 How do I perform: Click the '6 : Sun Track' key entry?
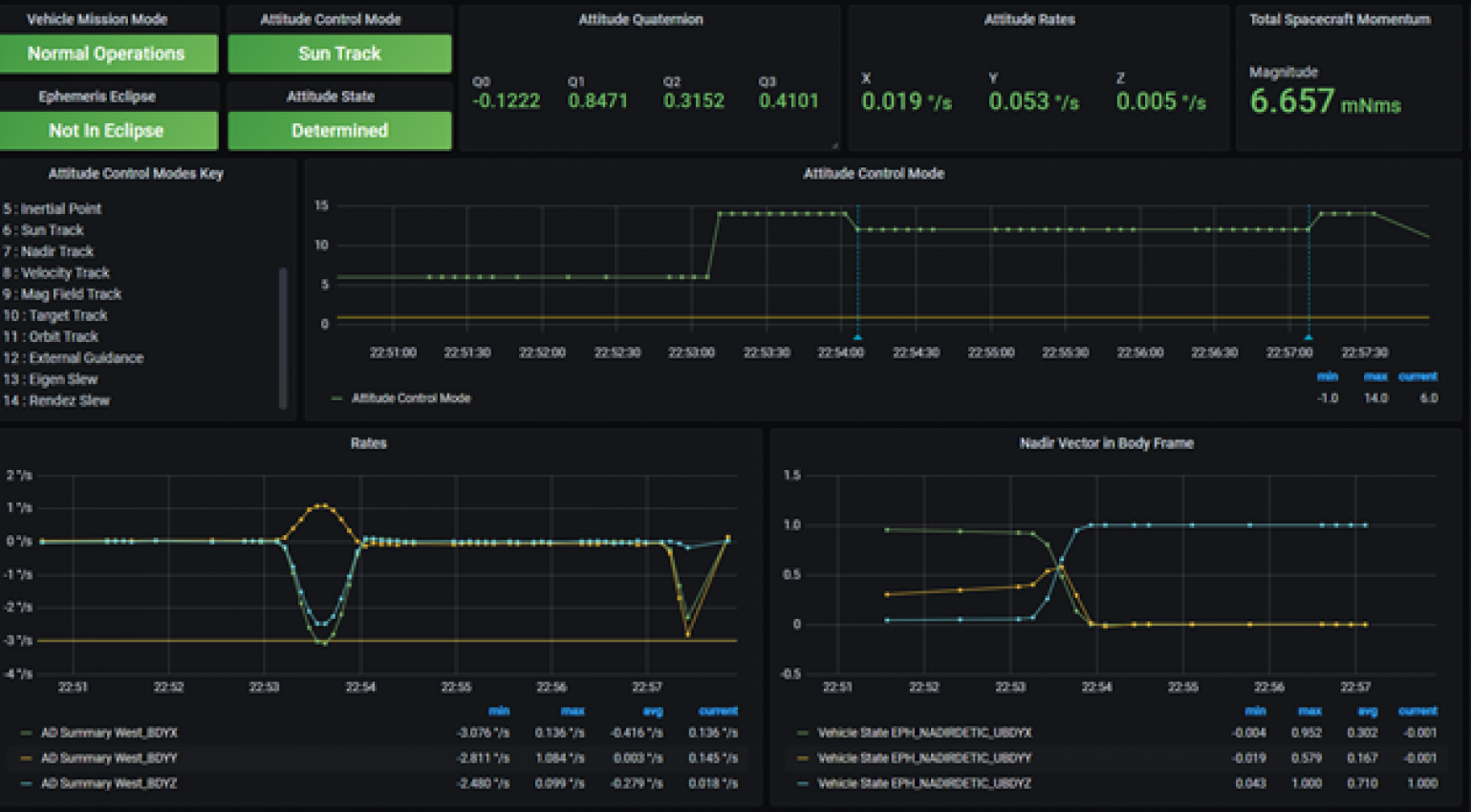[x=44, y=230]
